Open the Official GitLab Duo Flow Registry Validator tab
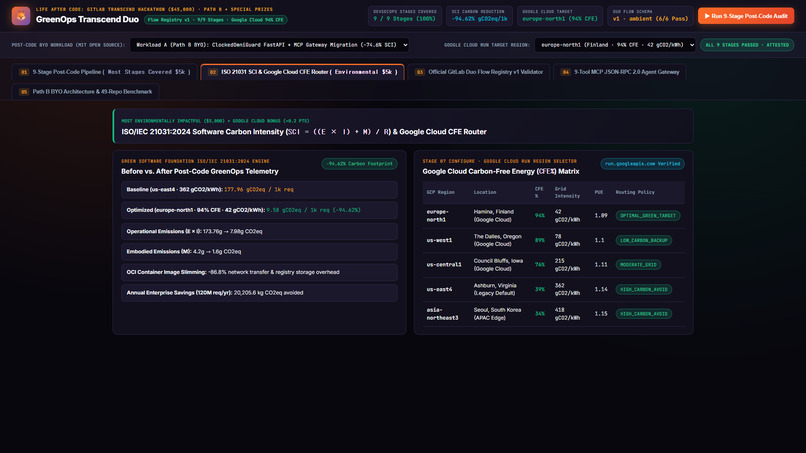The height and width of the screenshot is (453, 806). [479, 72]
